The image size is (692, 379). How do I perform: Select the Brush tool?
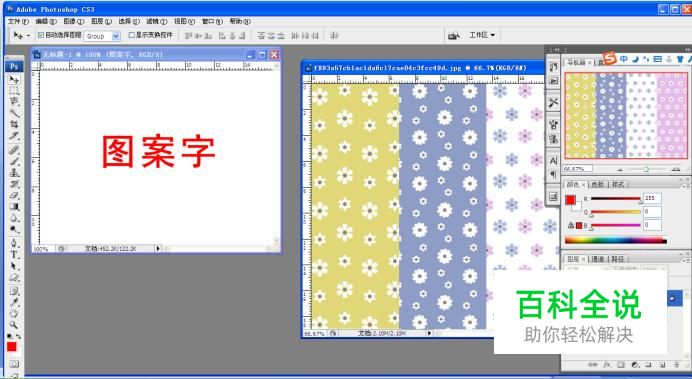(x=14, y=161)
